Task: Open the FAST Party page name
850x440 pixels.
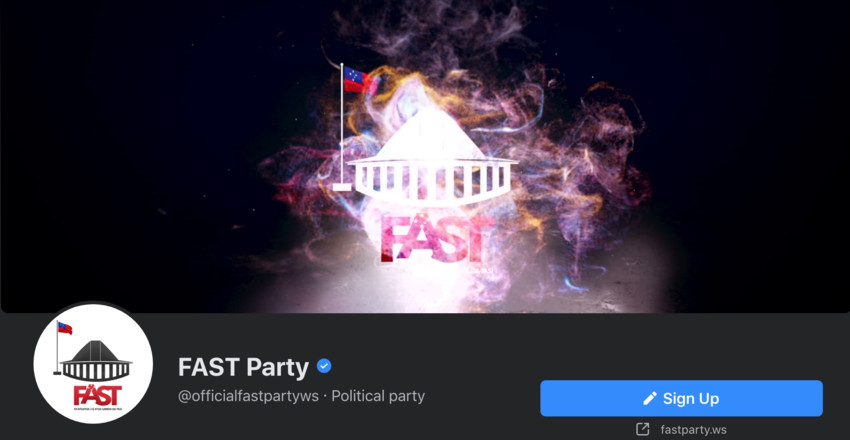Action: click(x=243, y=367)
